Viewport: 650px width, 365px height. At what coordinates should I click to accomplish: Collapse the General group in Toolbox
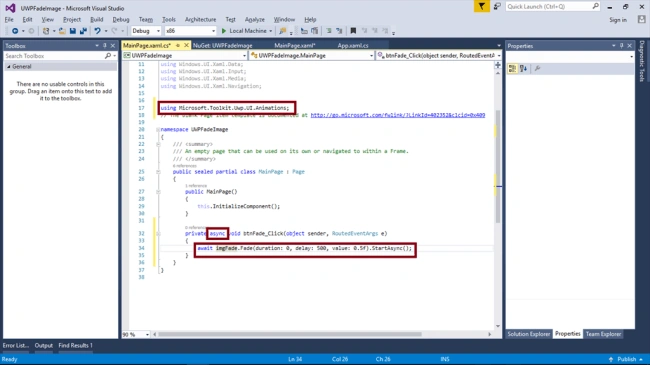click(8, 66)
